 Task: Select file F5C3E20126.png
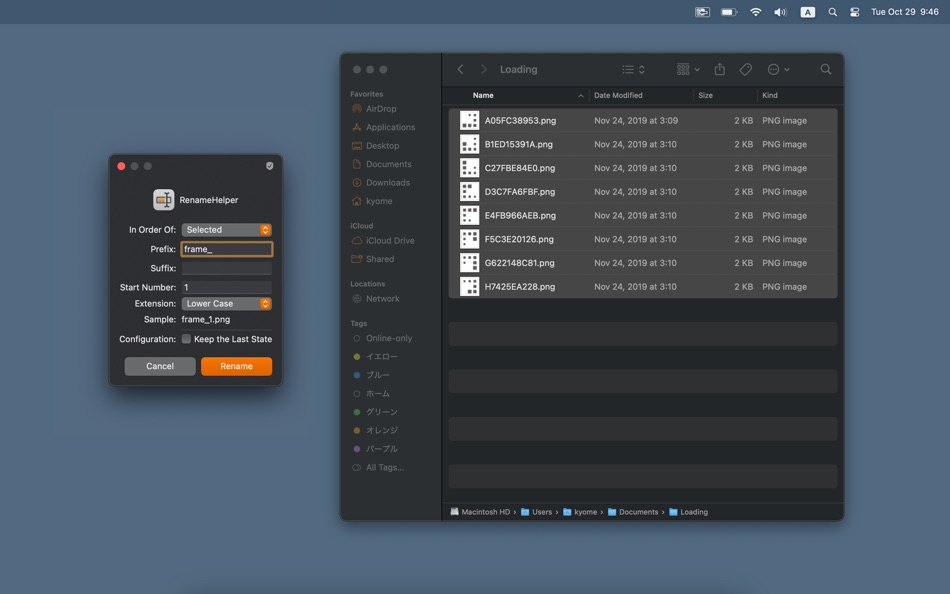click(643, 239)
